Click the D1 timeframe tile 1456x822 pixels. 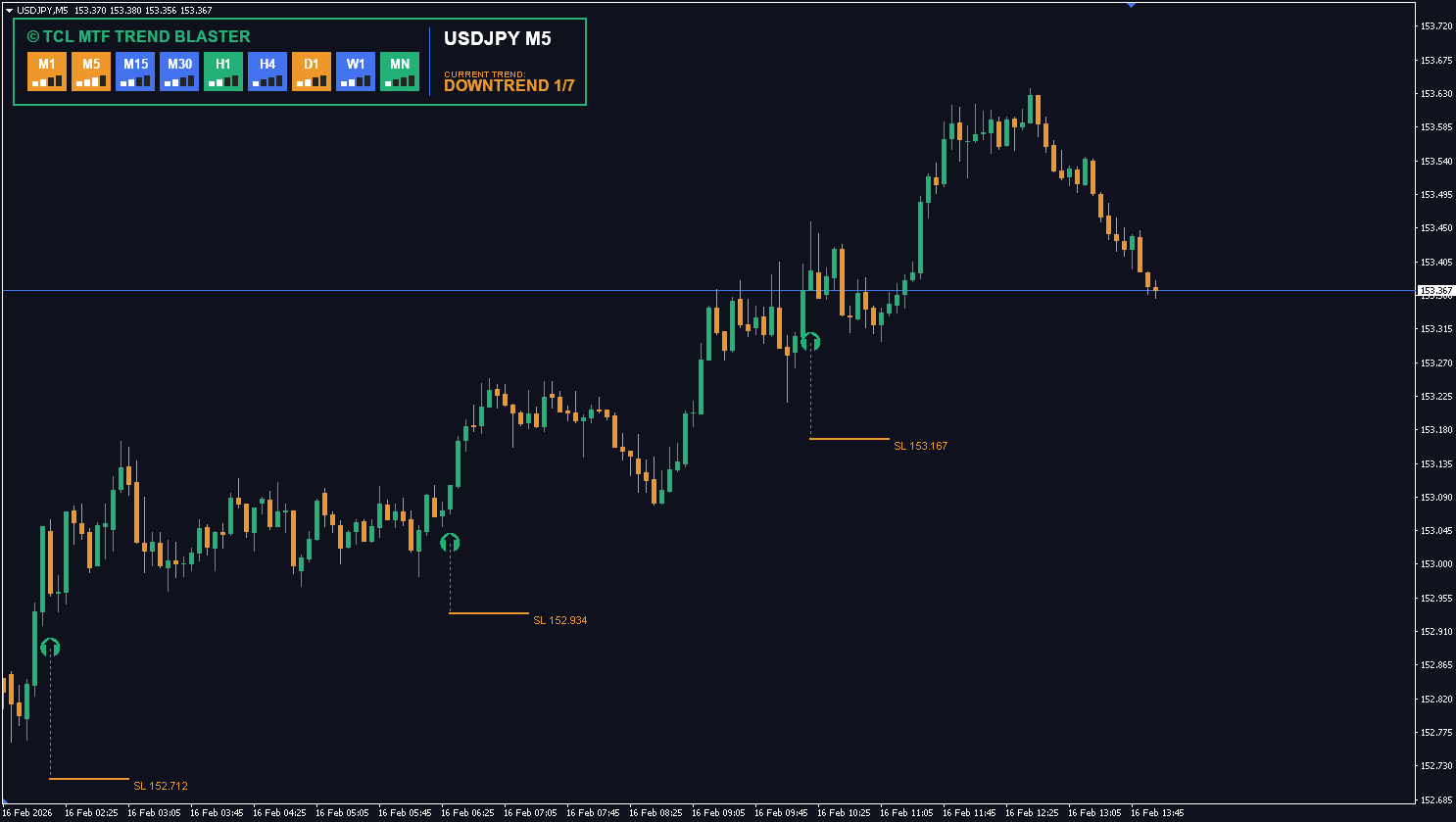[312, 72]
